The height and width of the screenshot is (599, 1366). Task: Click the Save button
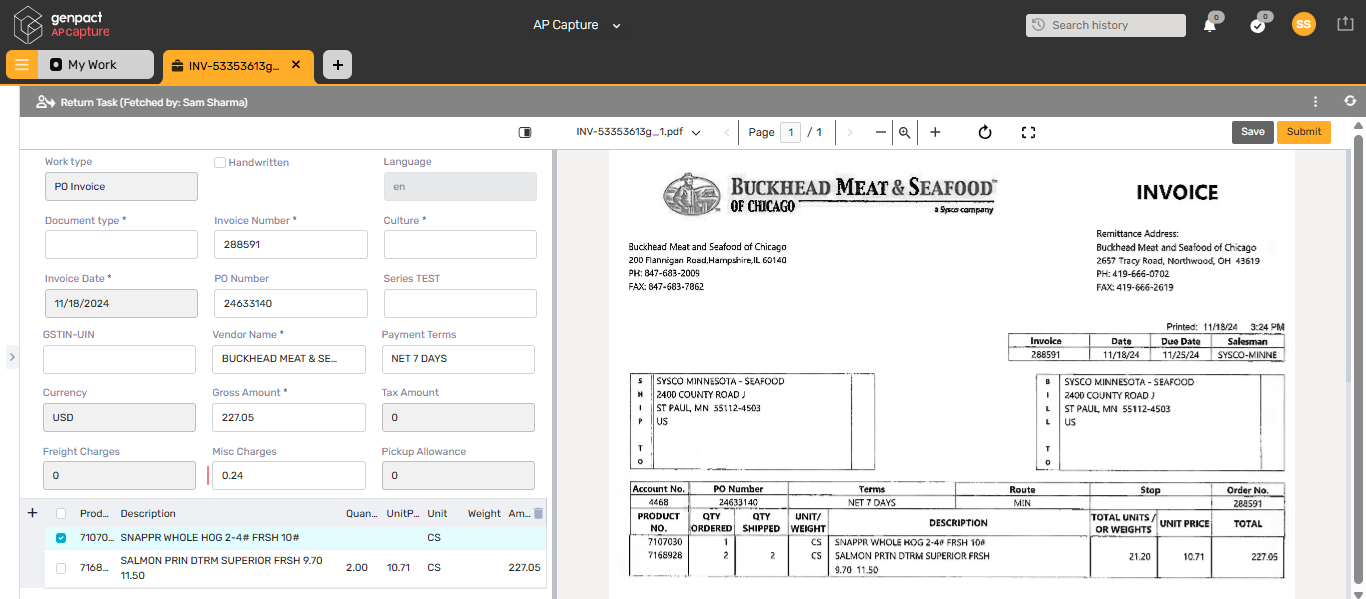1253,132
